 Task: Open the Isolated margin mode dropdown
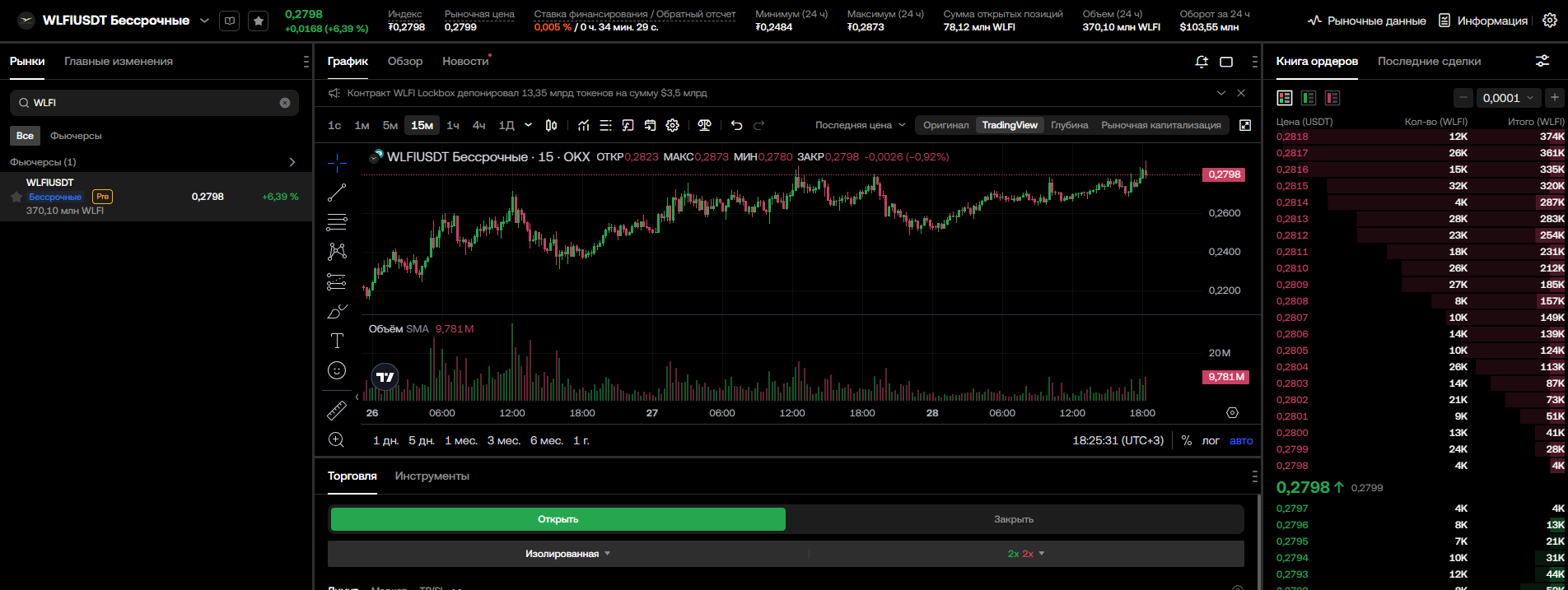point(568,554)
